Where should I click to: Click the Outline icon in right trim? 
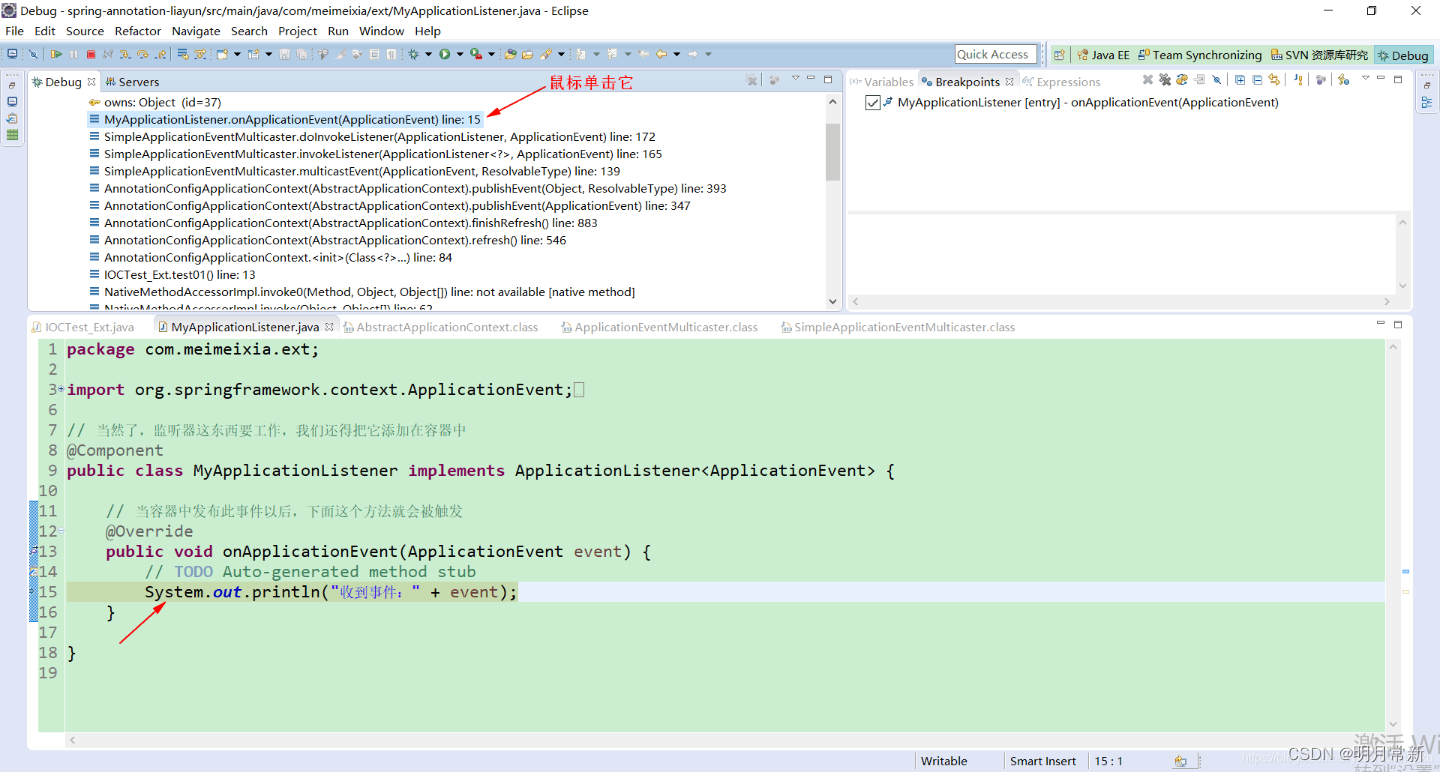click(x=1427, y=103)
